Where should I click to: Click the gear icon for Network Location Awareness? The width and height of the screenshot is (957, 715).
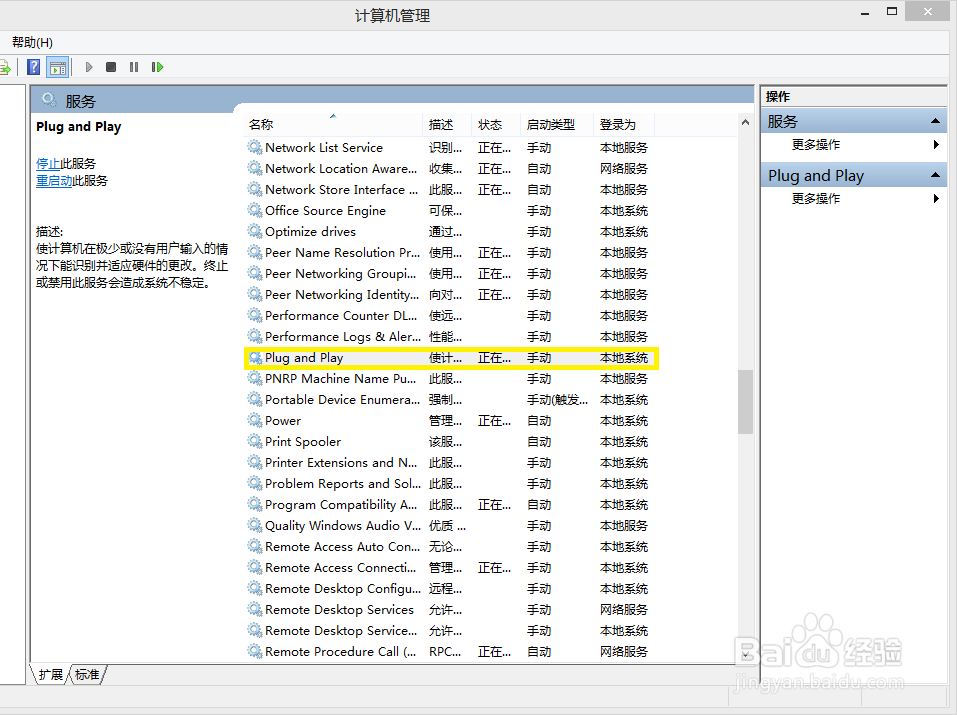(255, 168)
